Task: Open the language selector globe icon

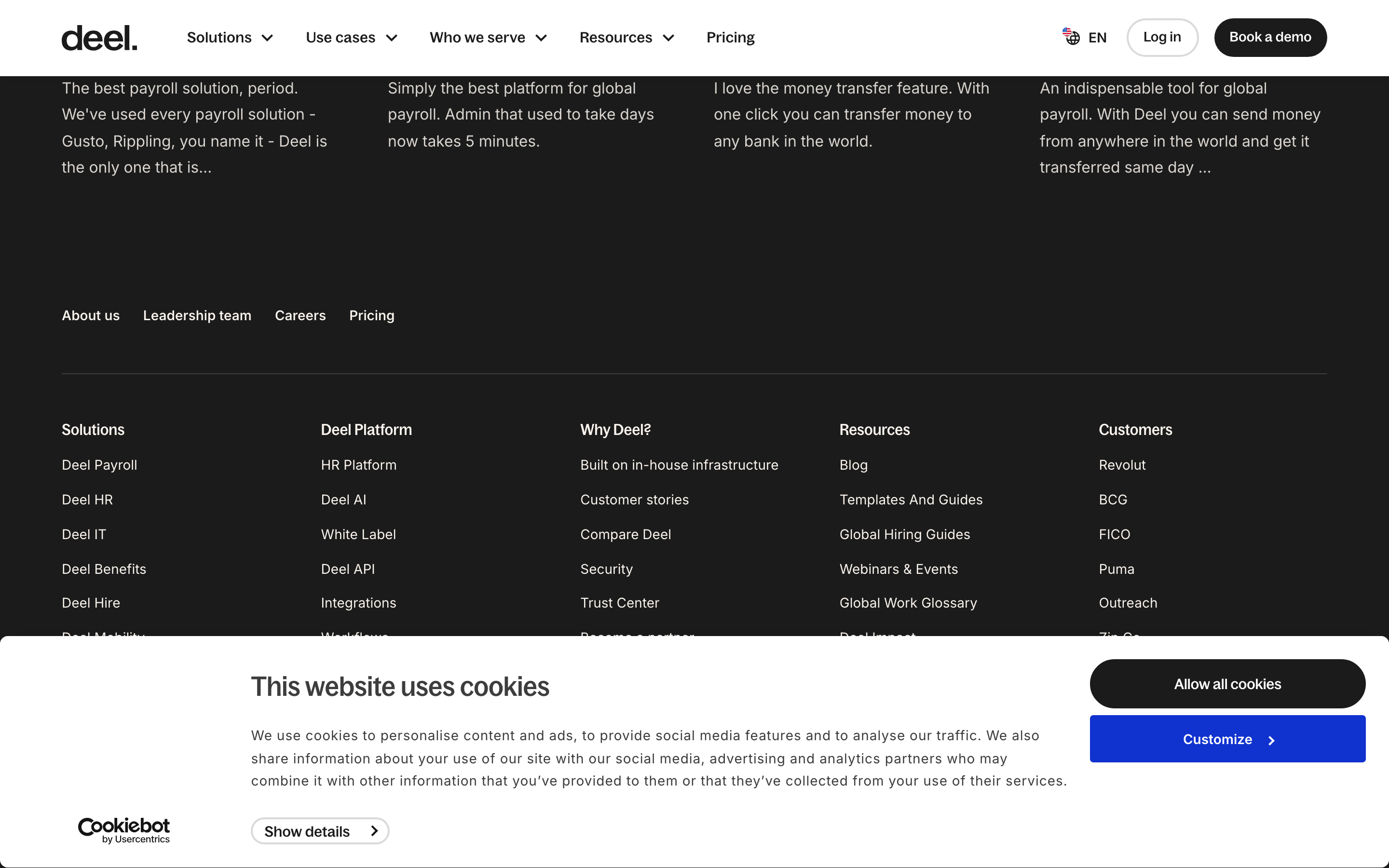Action: click(1071, 37)
